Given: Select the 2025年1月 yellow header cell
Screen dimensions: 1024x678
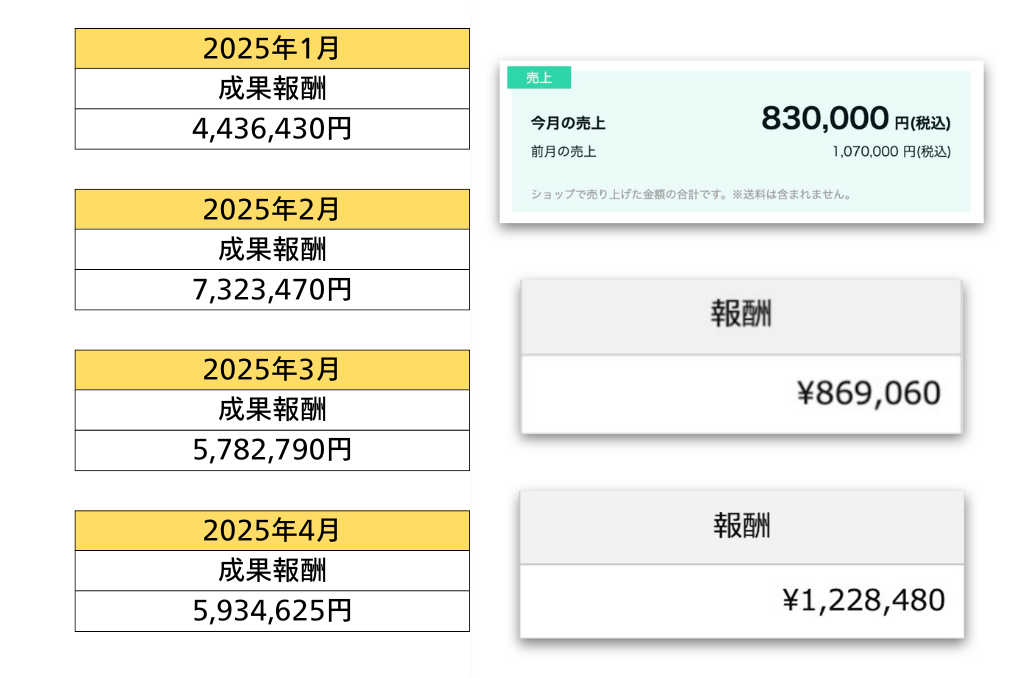Looking at the screenshot, I should click(x=272, y=49).
